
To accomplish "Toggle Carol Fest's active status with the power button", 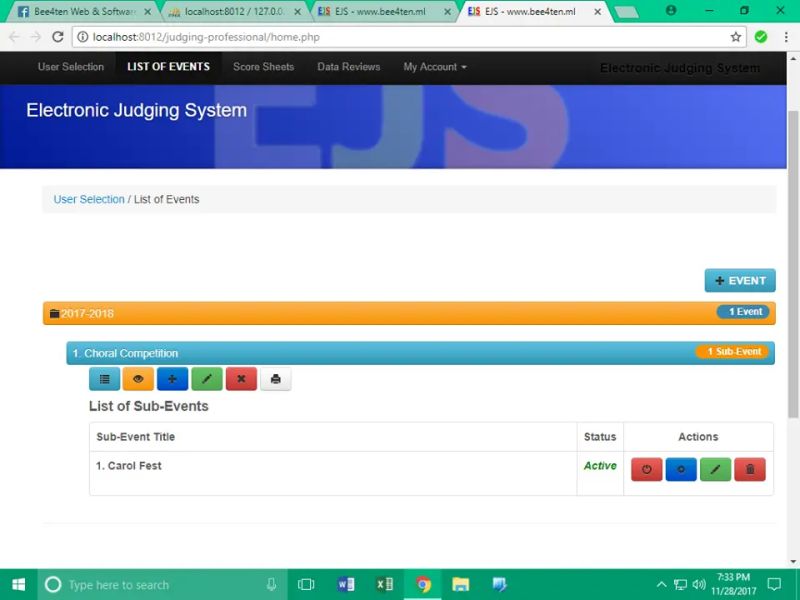I will pos(647,469).
